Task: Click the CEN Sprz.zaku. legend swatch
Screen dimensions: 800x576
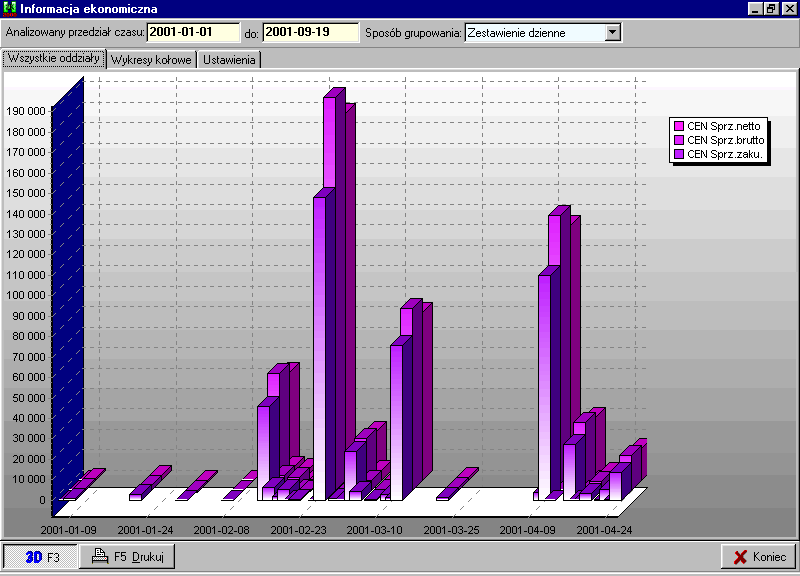Action: click(x=679, y=154)
